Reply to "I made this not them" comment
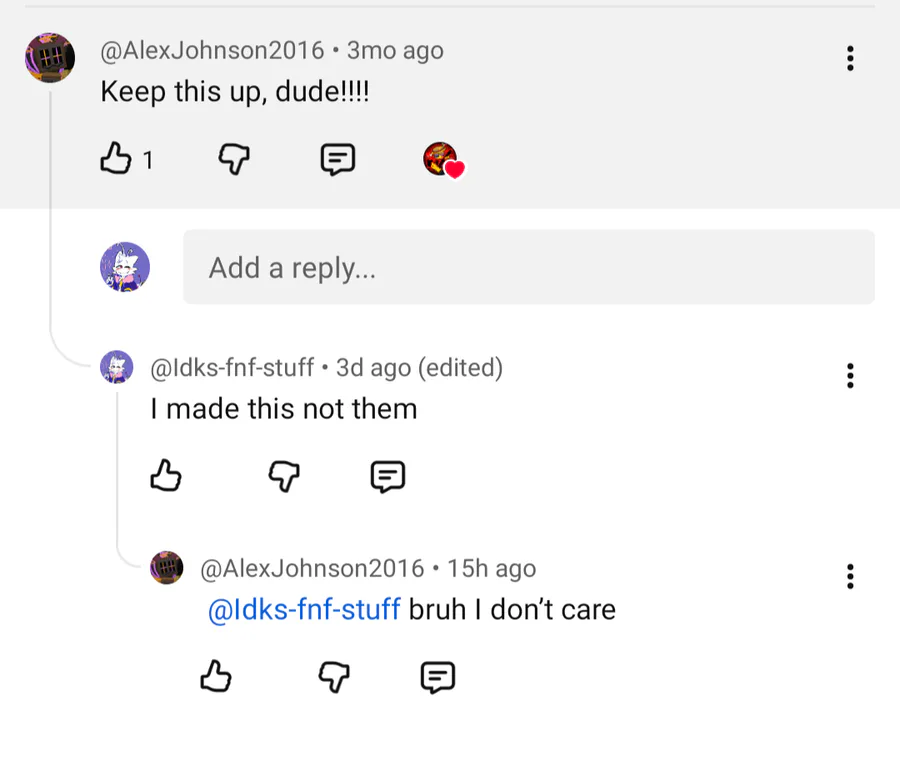900x763 pixels. (x=387, y=476)
